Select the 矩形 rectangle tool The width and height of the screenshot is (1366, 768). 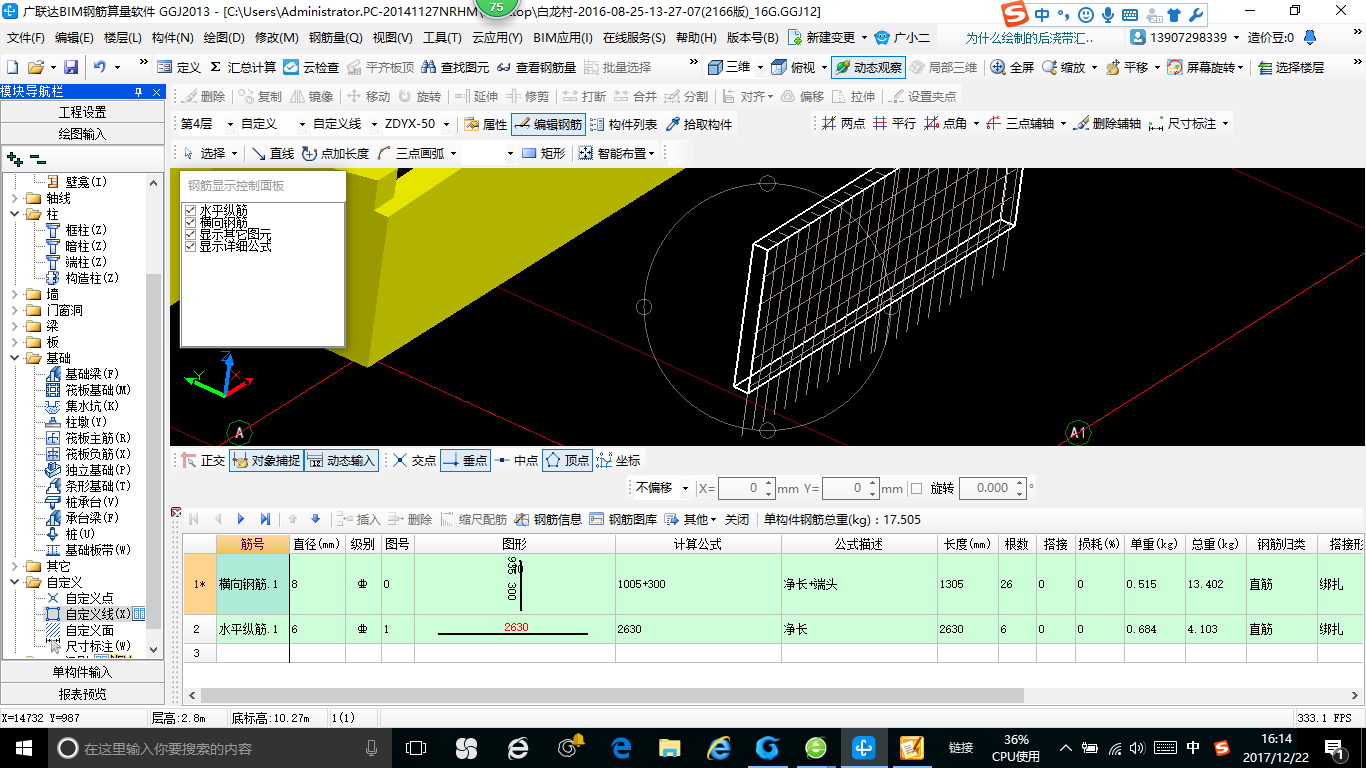[544, 153]
